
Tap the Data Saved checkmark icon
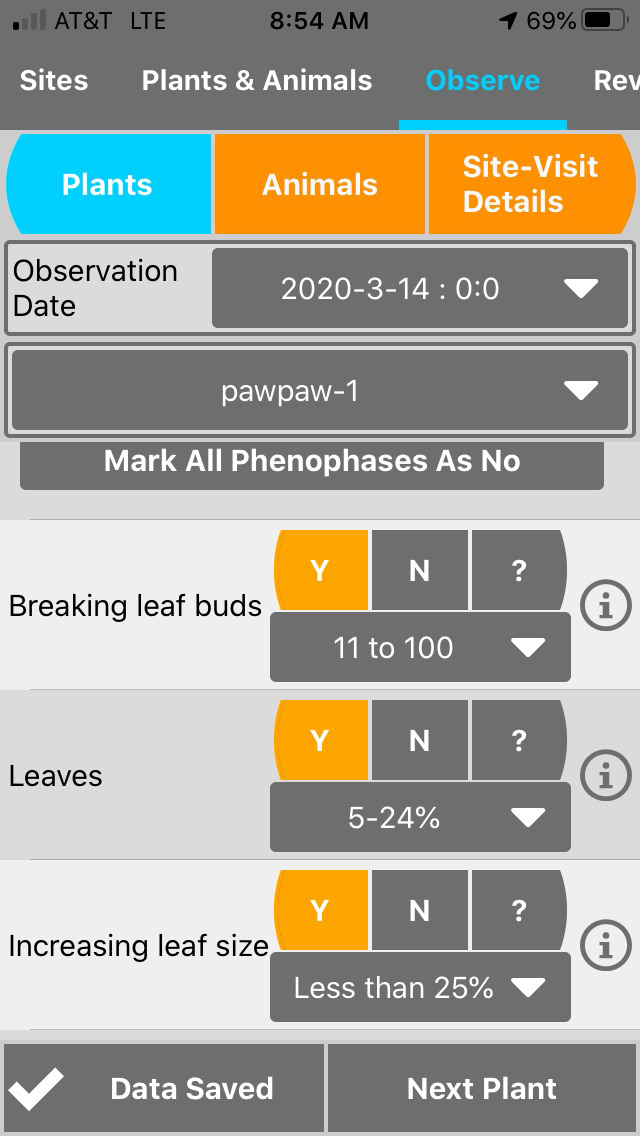[x=36, y=1089]
